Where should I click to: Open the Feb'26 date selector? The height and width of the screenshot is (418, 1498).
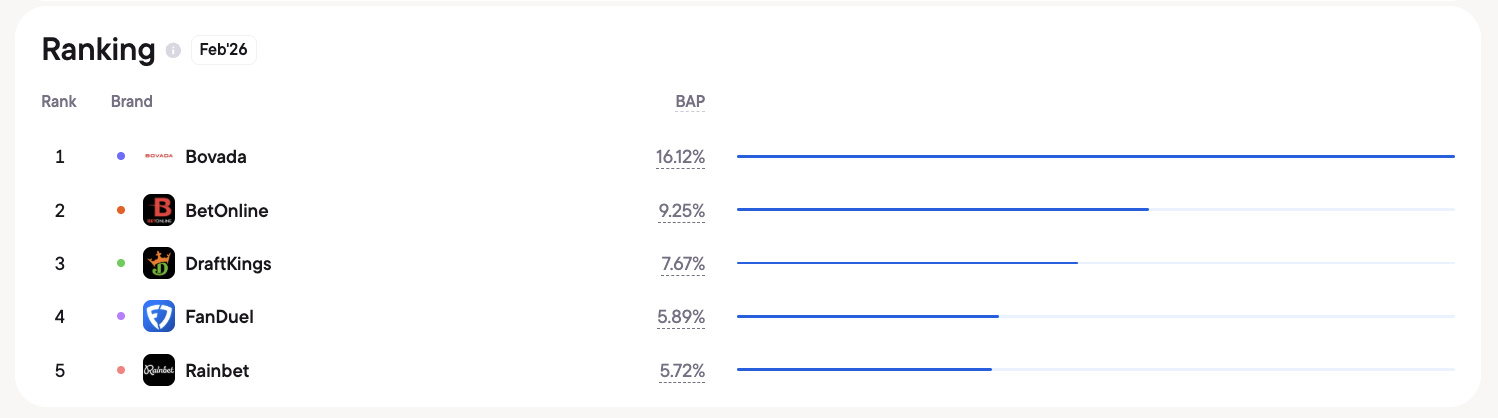pyautogui.click(x=224, y=50)
